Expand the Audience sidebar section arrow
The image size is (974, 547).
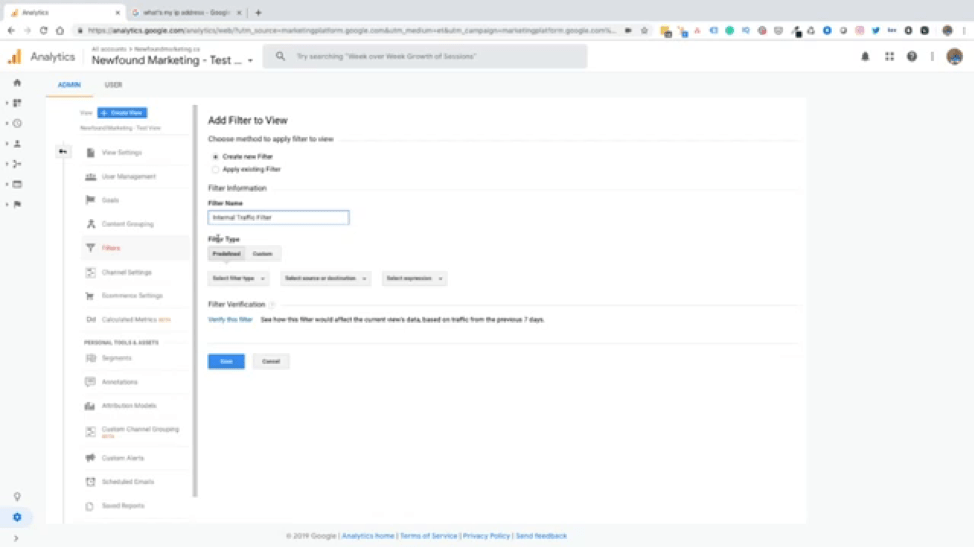[7, 144]
